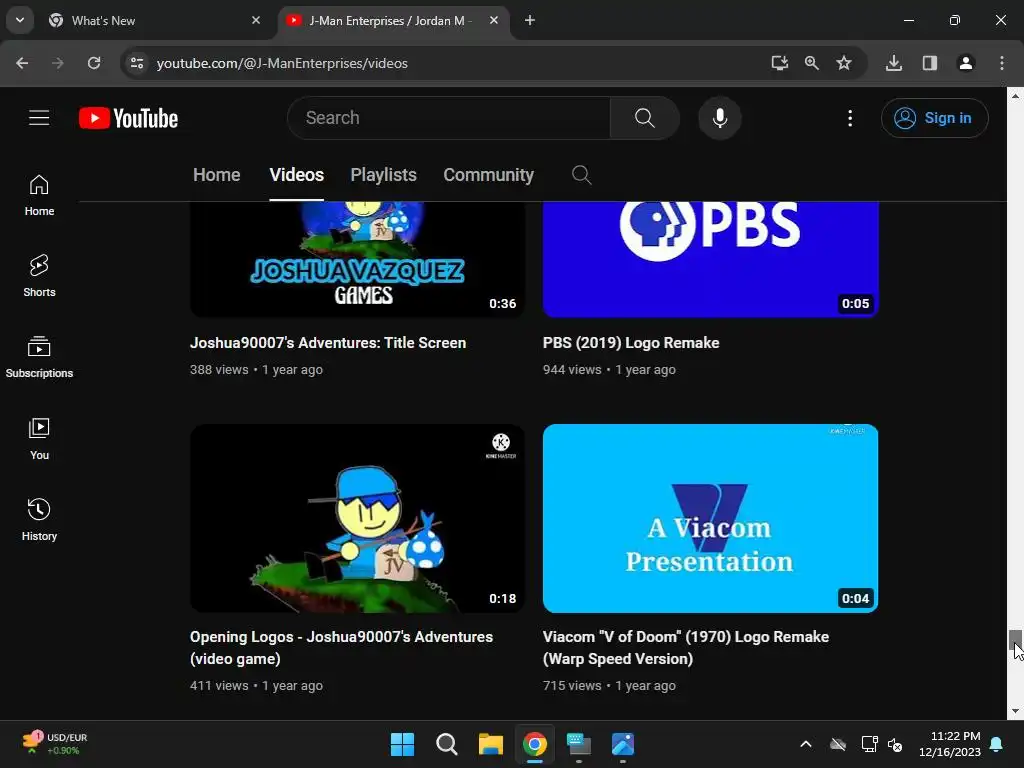Search within channel using magnifier icon
The height and width of the screenshot is (768, 1024).
(x=581, y=175)
